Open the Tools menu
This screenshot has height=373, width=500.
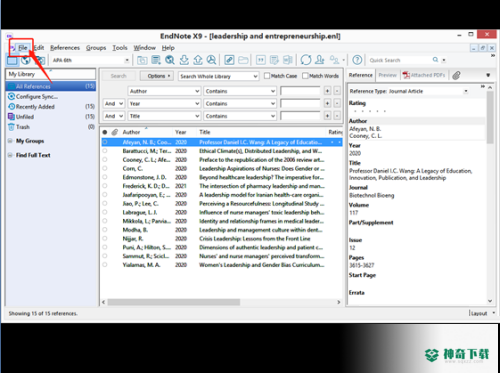[120, 48]
